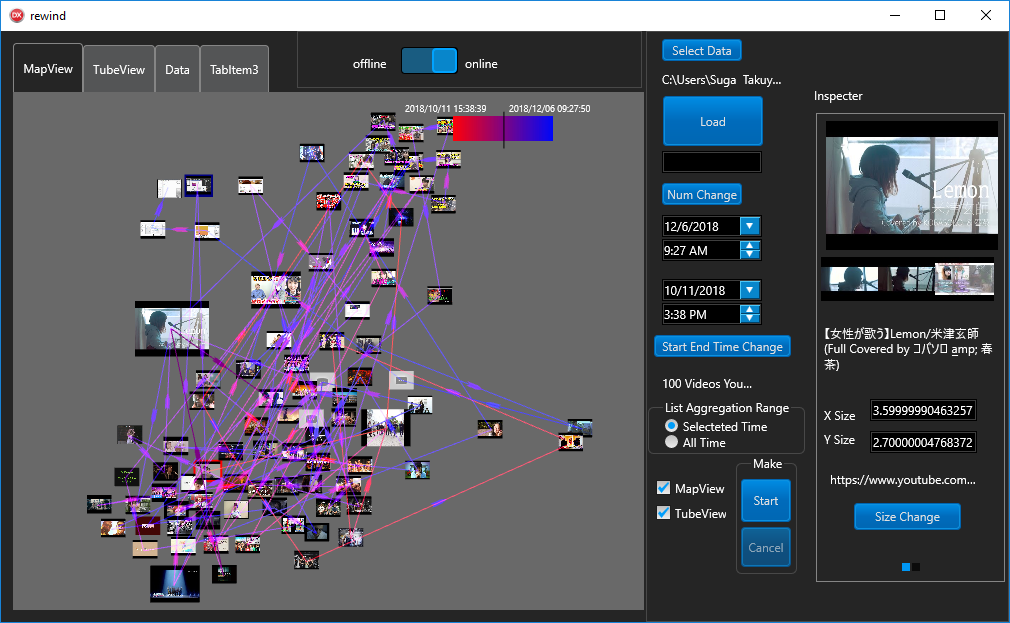Select the large Lemon preview image in Inspecter
Image resolution: width=1010 pixels, height=623 pixels.
(911, 186)
